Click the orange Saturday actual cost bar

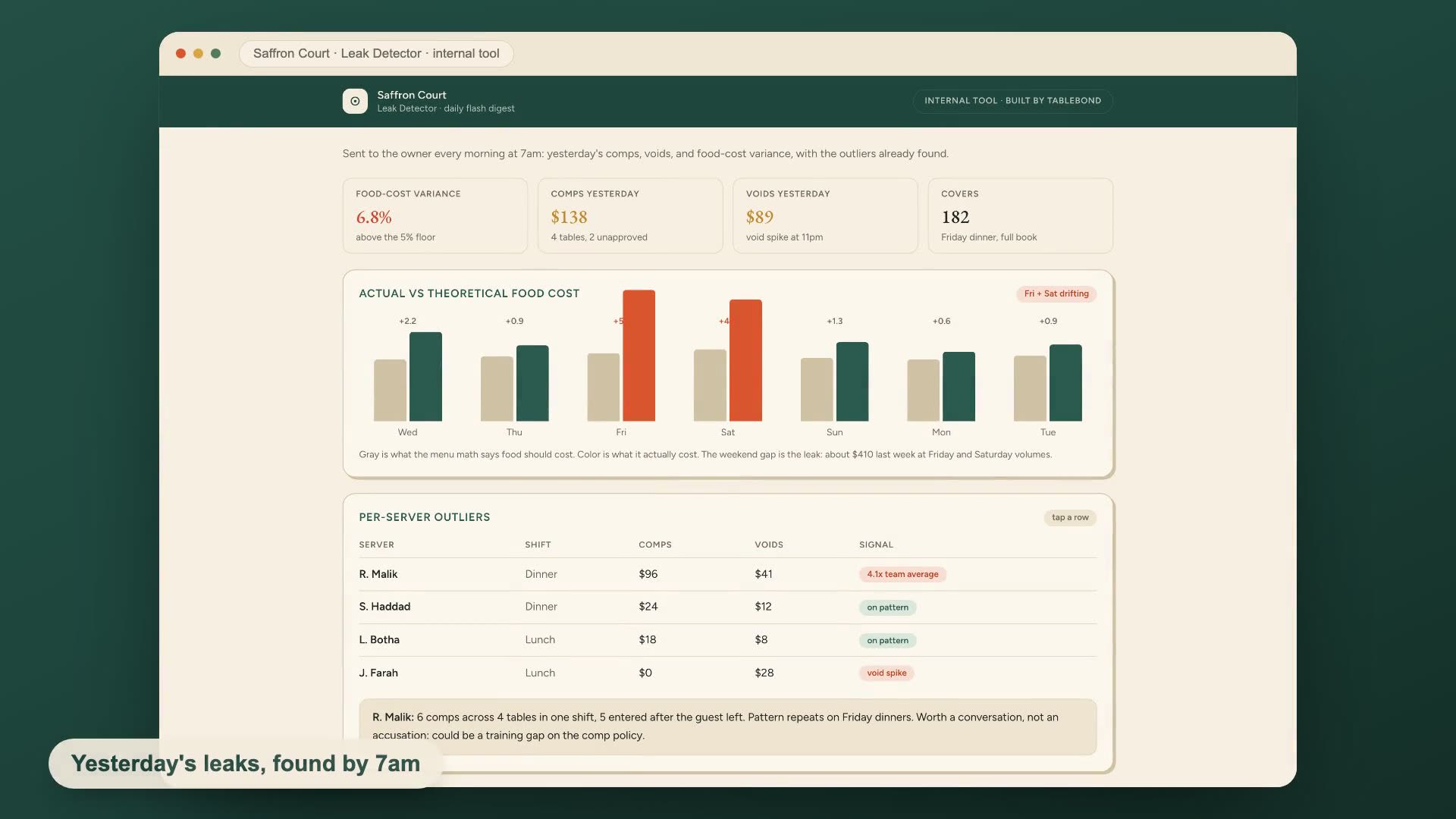[745, 360]
